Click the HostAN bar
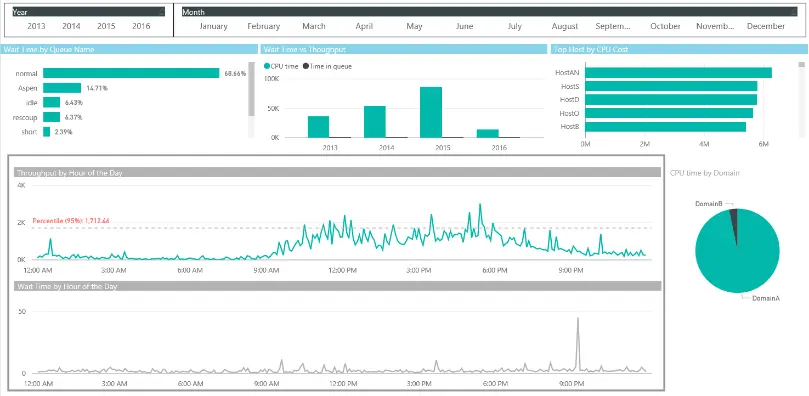The height and width of the screenshot is (396, 809). [678, 73]
